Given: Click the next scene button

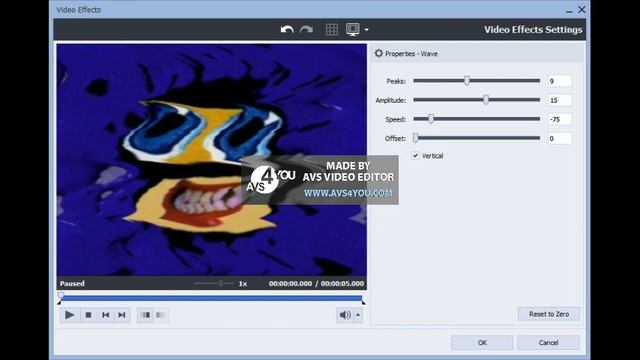Looking at the screenshot, I should [x=161, y=315].
